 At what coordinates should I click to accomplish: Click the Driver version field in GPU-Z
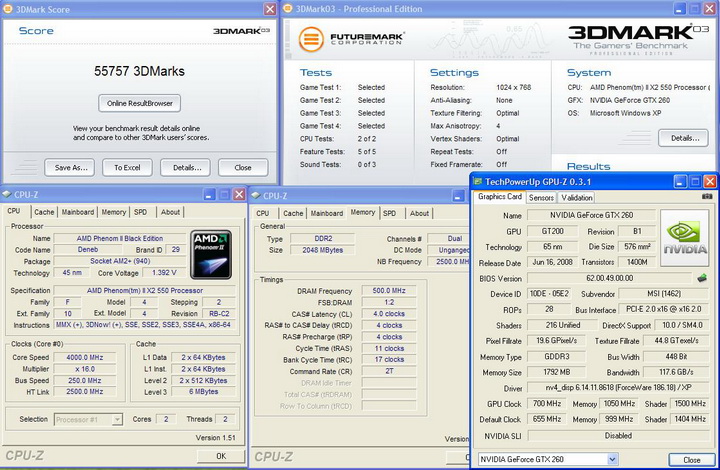click(618, 388)
